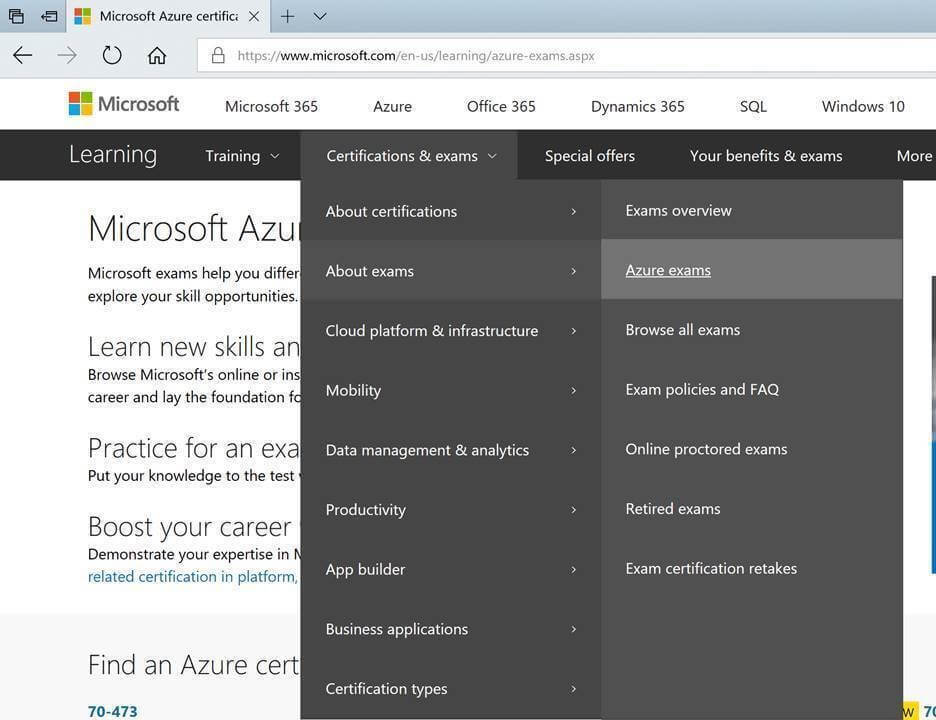Expand the Training dropdown
Screen dimensions: 936x720
click(x=242, y=156)
